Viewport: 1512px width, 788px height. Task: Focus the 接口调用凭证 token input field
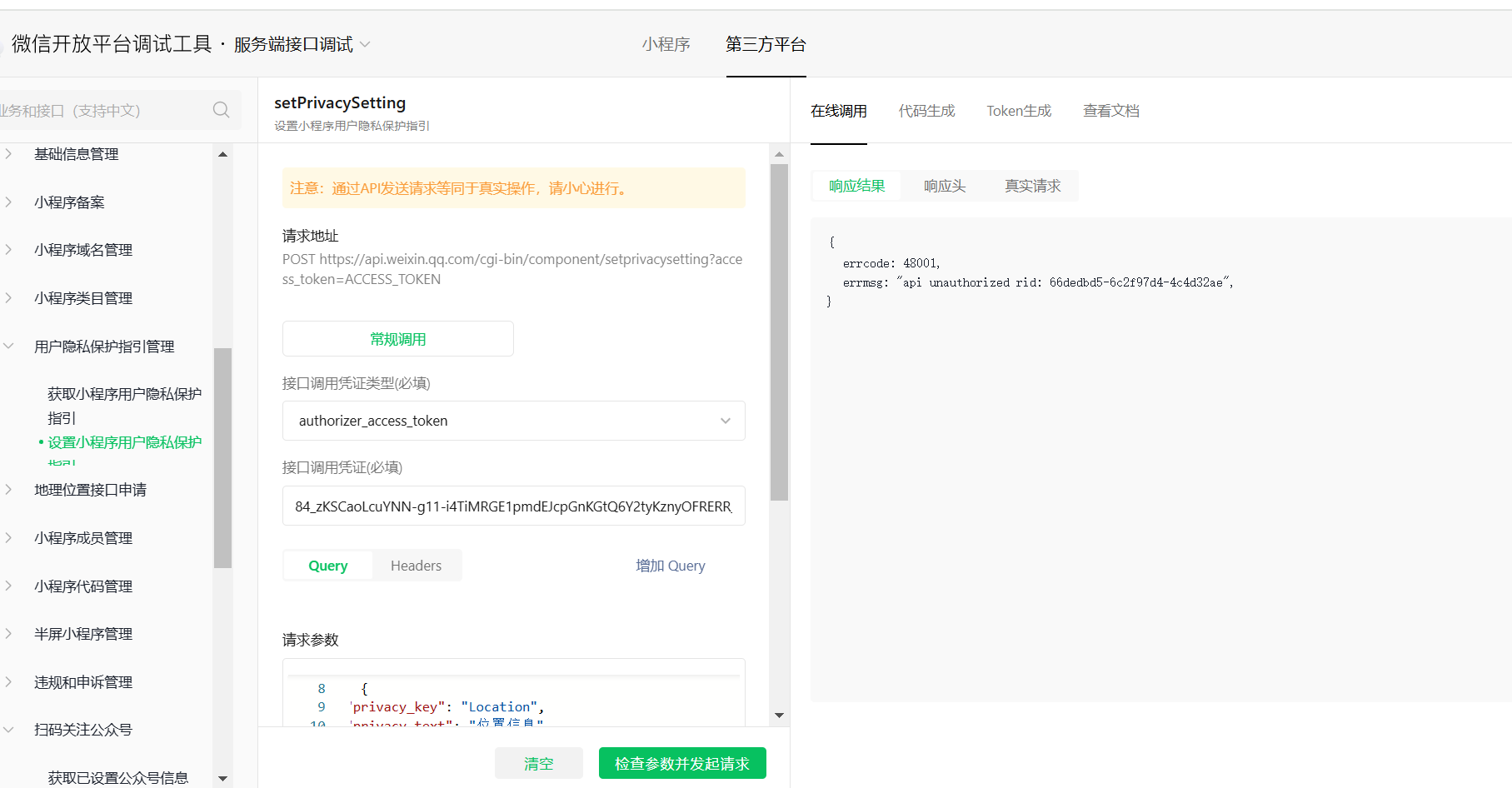(x=514, y=506)
